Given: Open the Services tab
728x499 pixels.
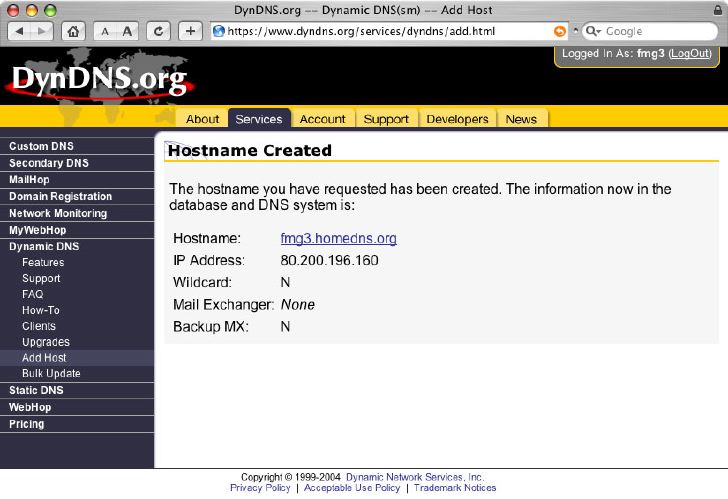Looking at the screenshot, I should (x=259, y=119).
